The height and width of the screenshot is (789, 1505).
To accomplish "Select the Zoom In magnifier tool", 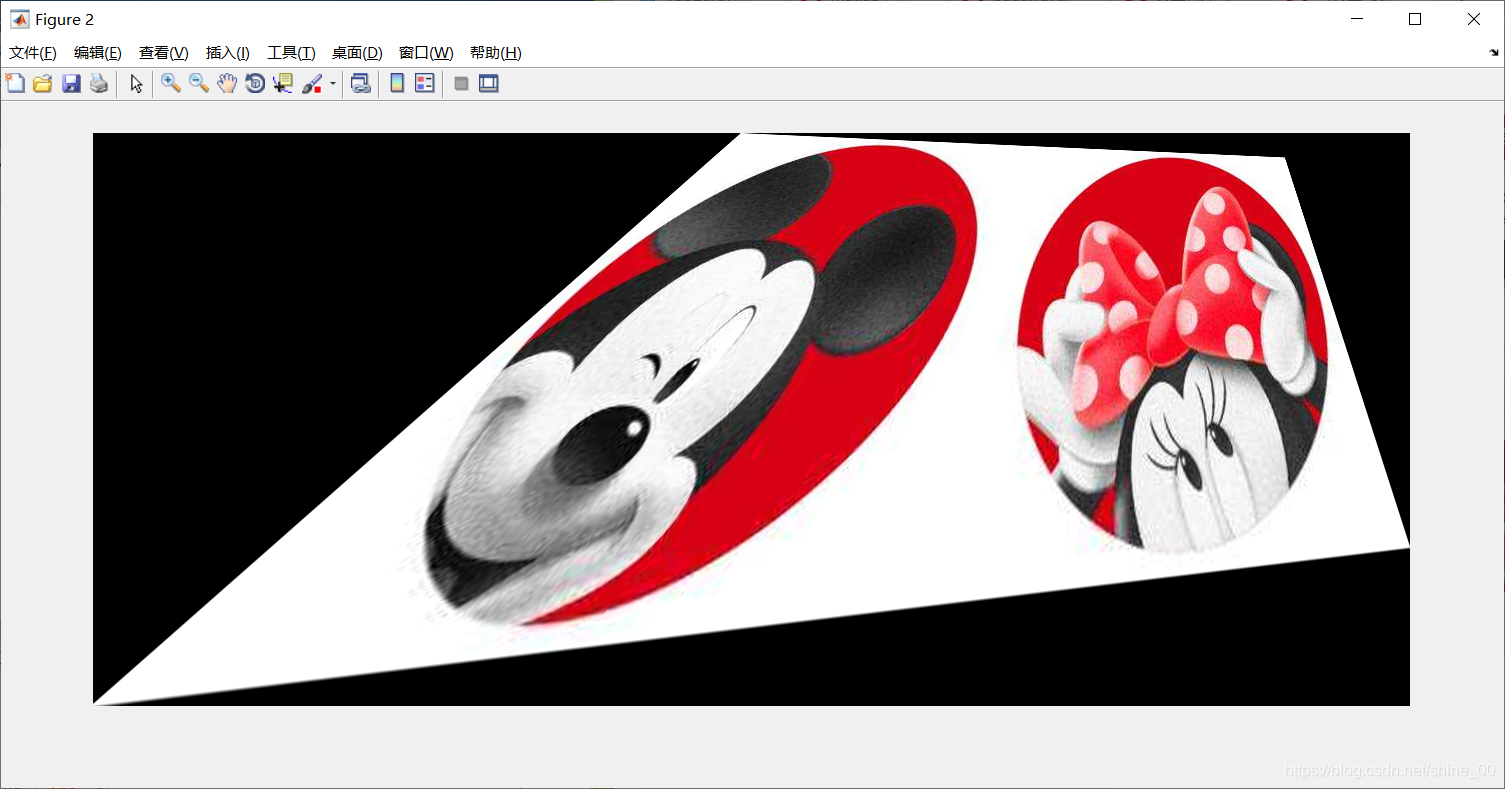I will (x=171, y=84).
